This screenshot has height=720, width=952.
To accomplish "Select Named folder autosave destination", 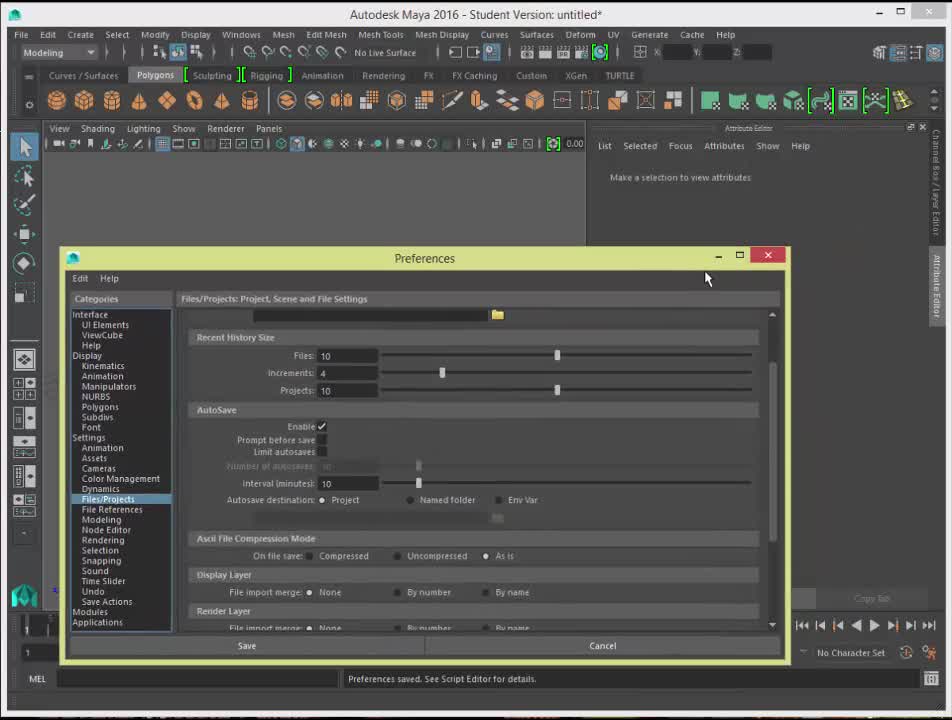I will (410, 500).
